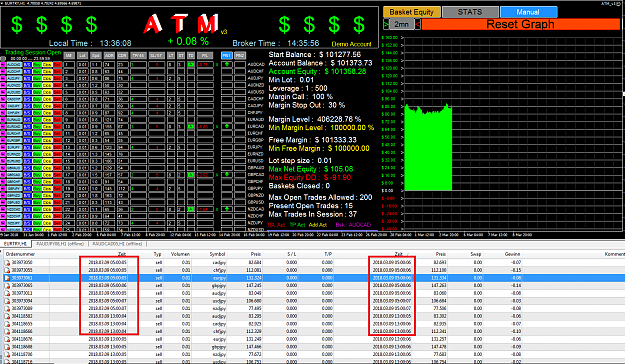
Task: Sort trades by the Ordernummer column
Action: click(20, 254)
